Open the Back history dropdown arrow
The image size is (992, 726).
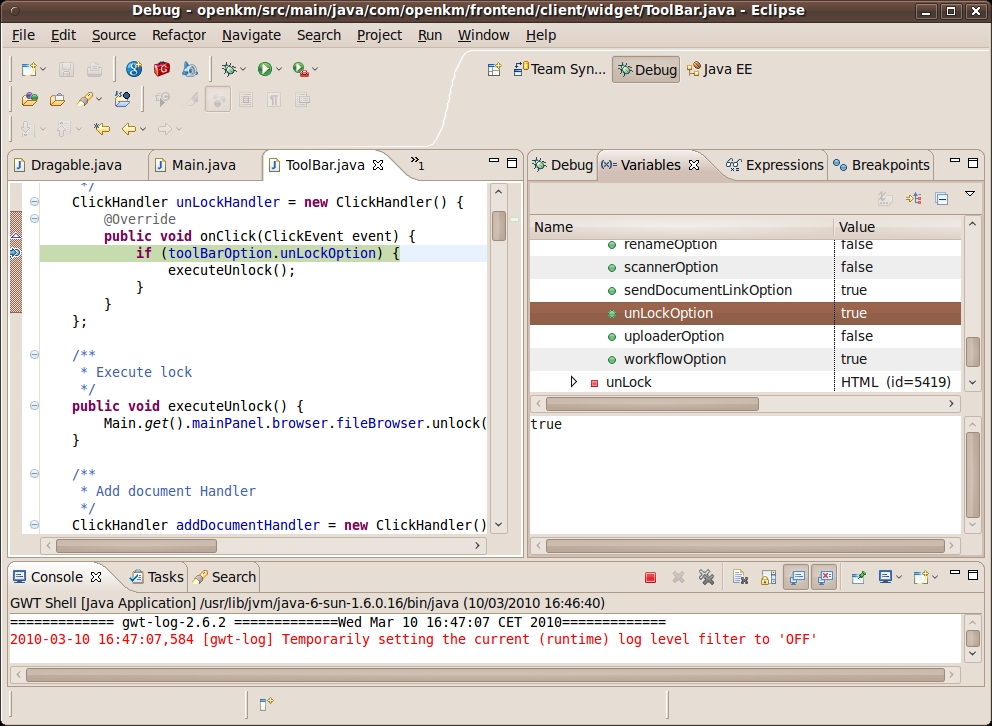point(143,130)
